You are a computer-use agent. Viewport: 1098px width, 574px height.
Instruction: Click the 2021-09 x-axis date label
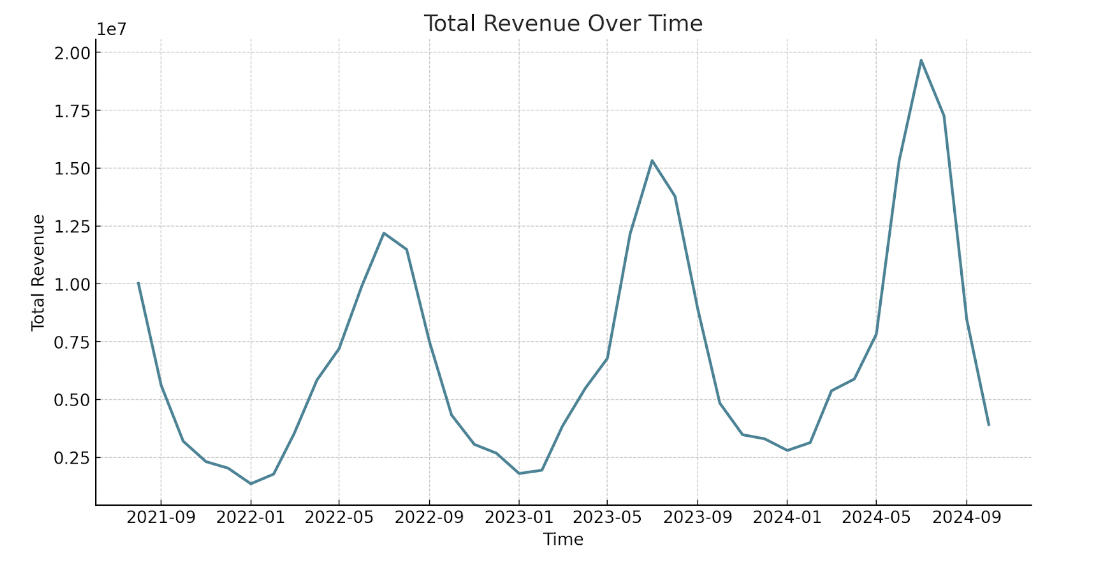click(161, 518)
